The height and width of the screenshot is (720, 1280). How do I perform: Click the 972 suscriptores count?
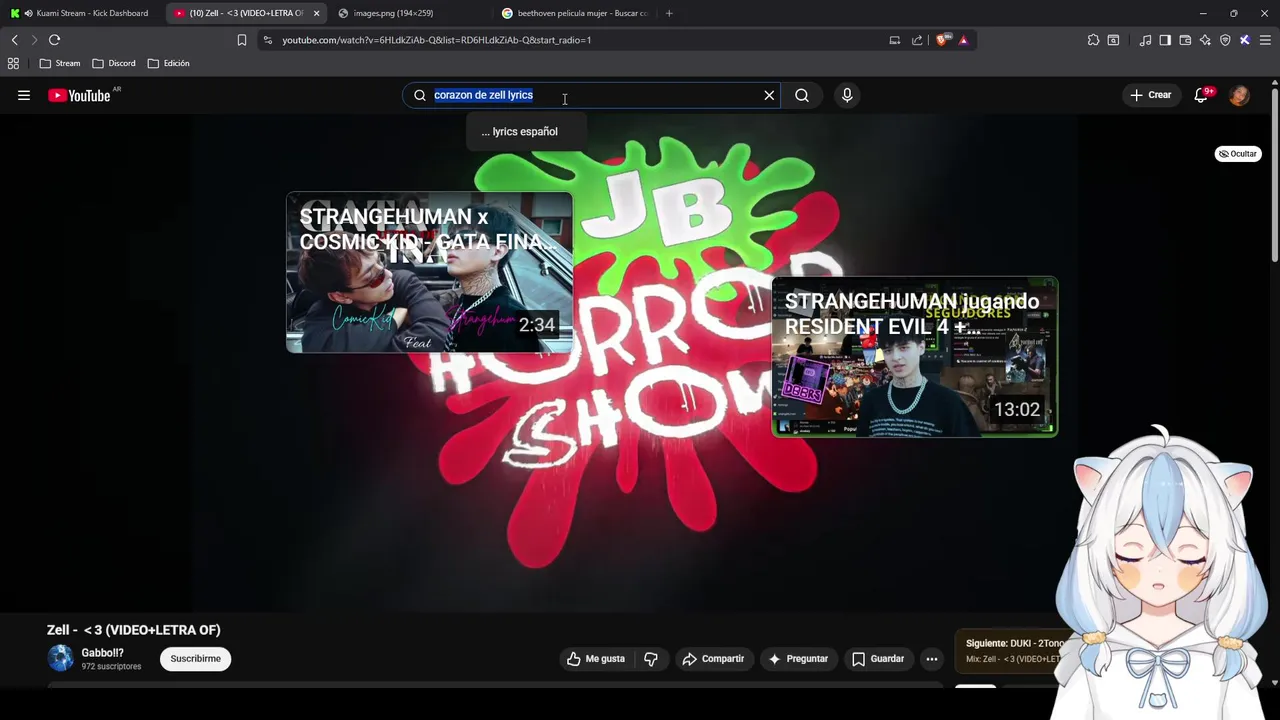[111, 667]
